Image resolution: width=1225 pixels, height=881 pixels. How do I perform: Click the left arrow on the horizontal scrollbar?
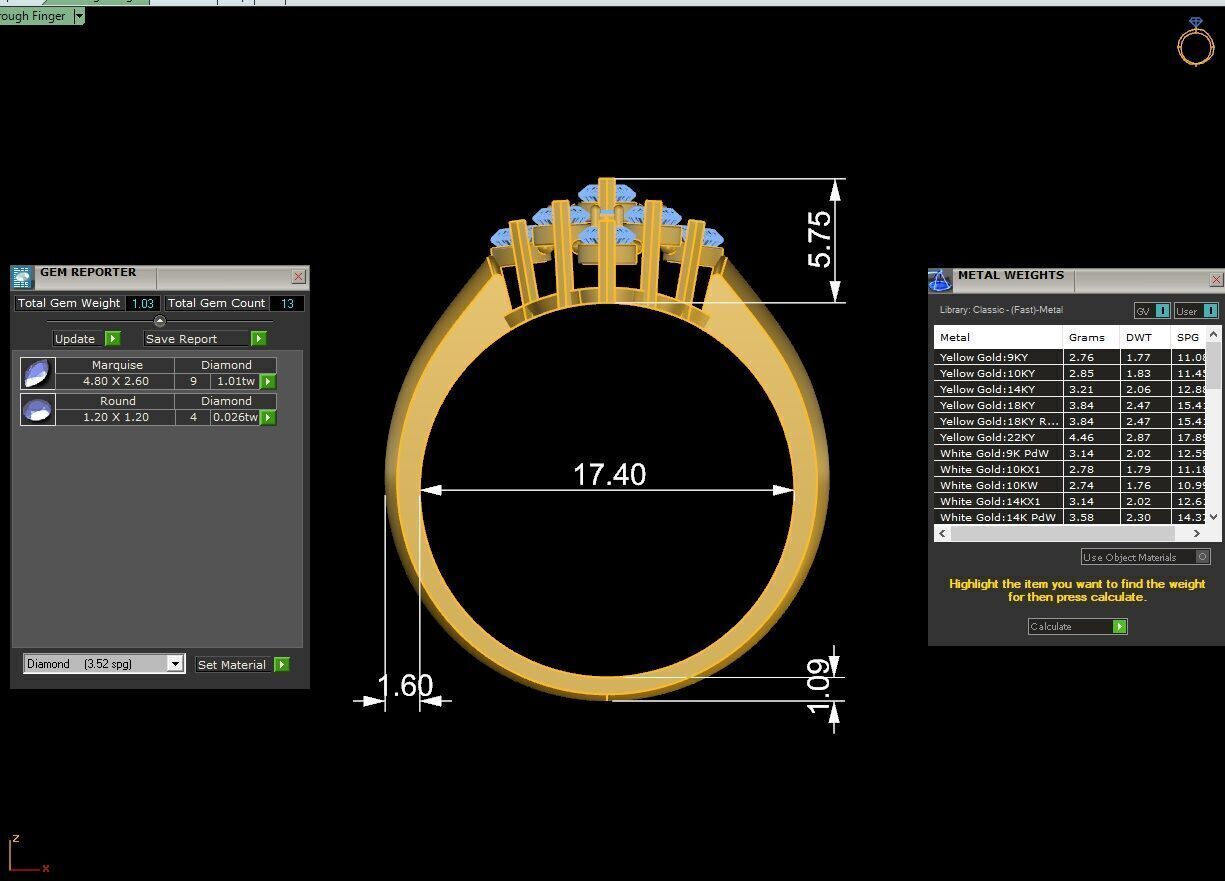[x=941, y=534]
